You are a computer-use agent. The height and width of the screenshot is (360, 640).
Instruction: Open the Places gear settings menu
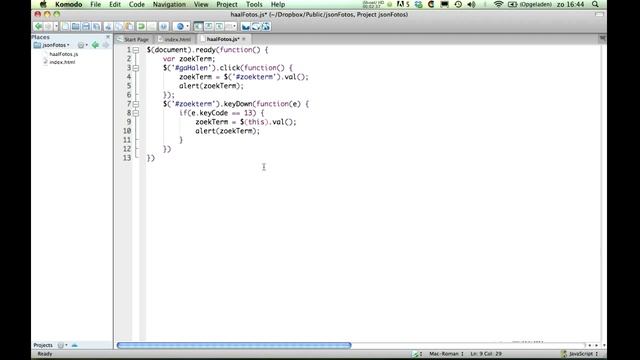[82, 45]
